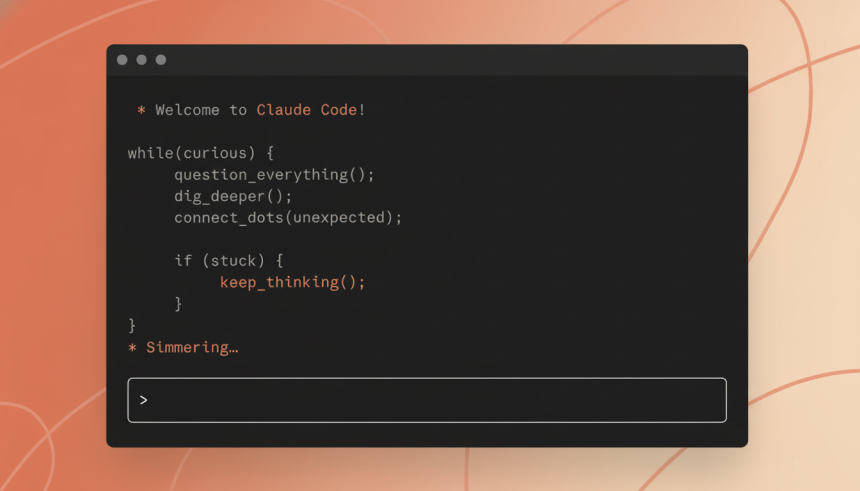
Task: Click the Simmering… status text
Action: point(192,347)
